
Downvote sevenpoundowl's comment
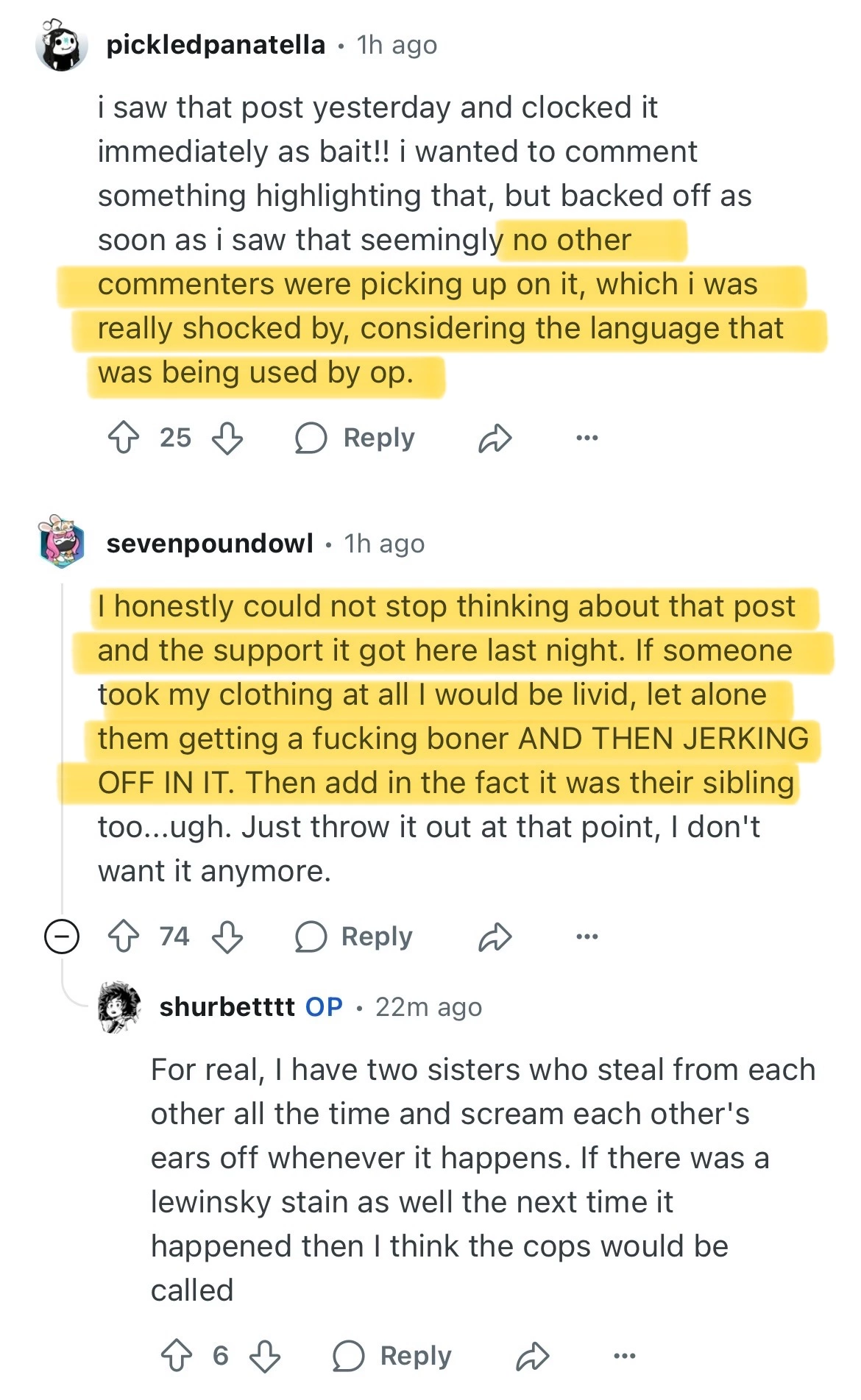pyautogui.click(x=227, y=937)
